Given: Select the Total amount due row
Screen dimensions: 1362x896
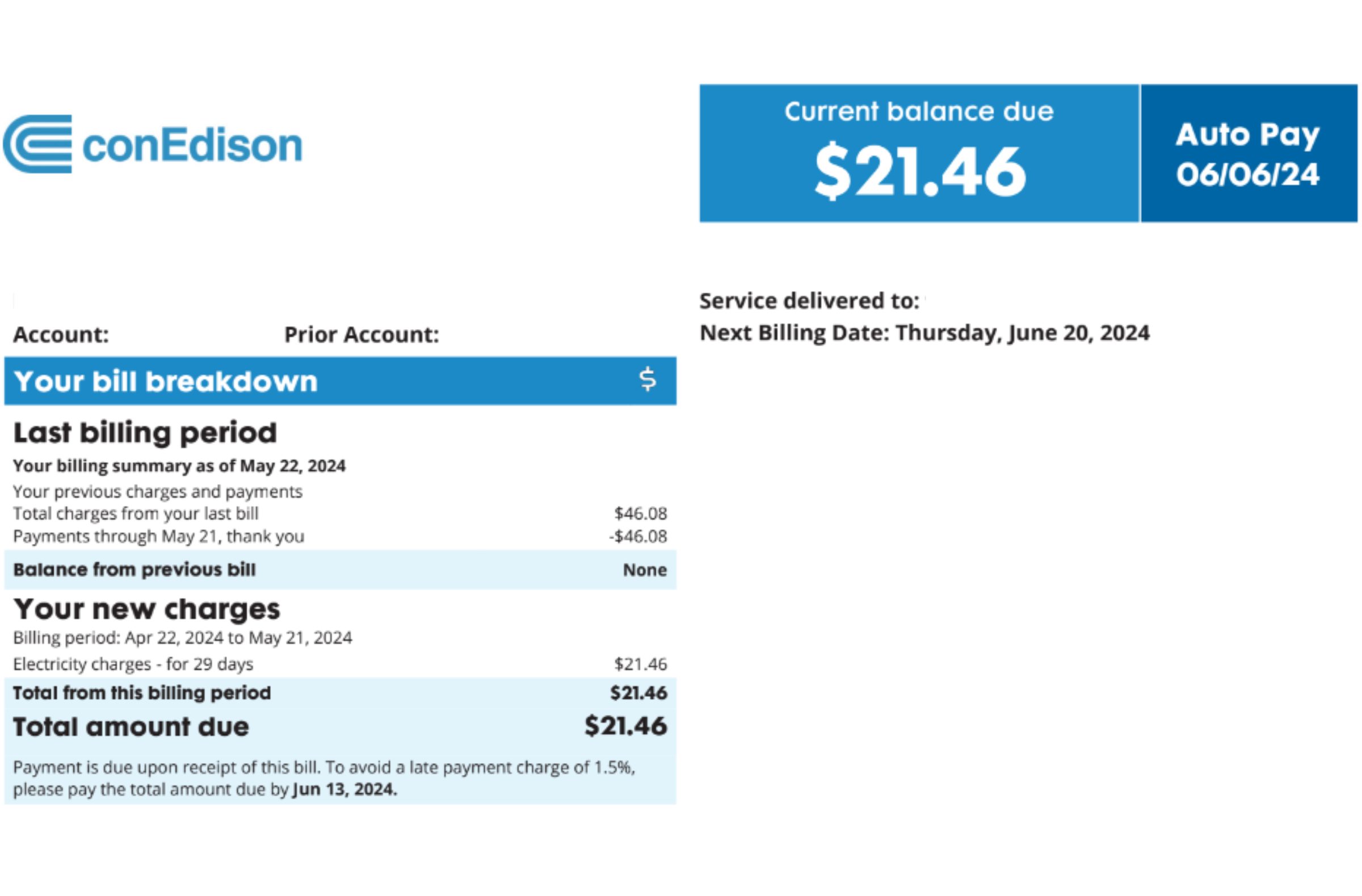Looking at the screenshot, I should click(x=340, y=727).
